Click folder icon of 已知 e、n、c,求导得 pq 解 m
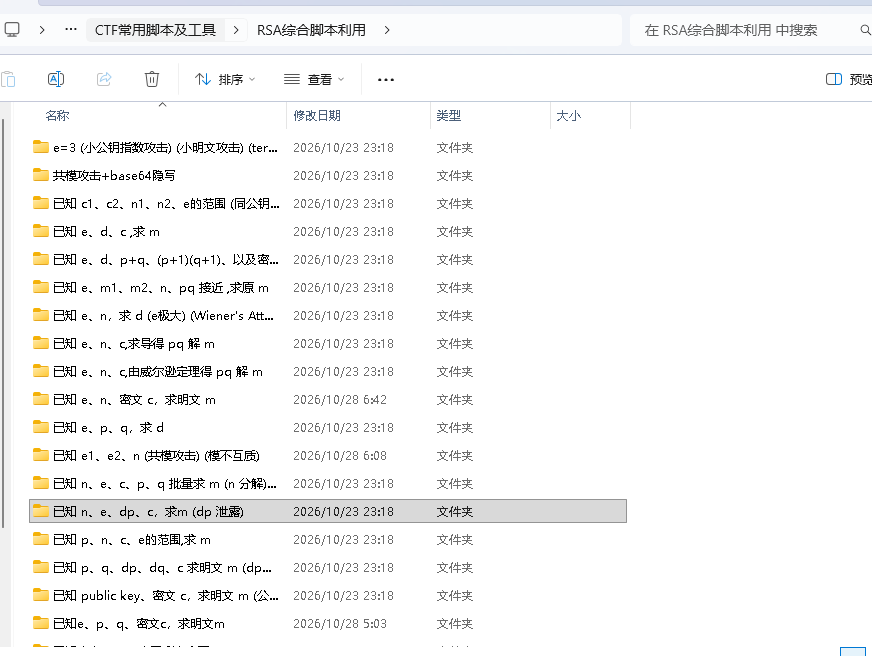 point(41,344)
